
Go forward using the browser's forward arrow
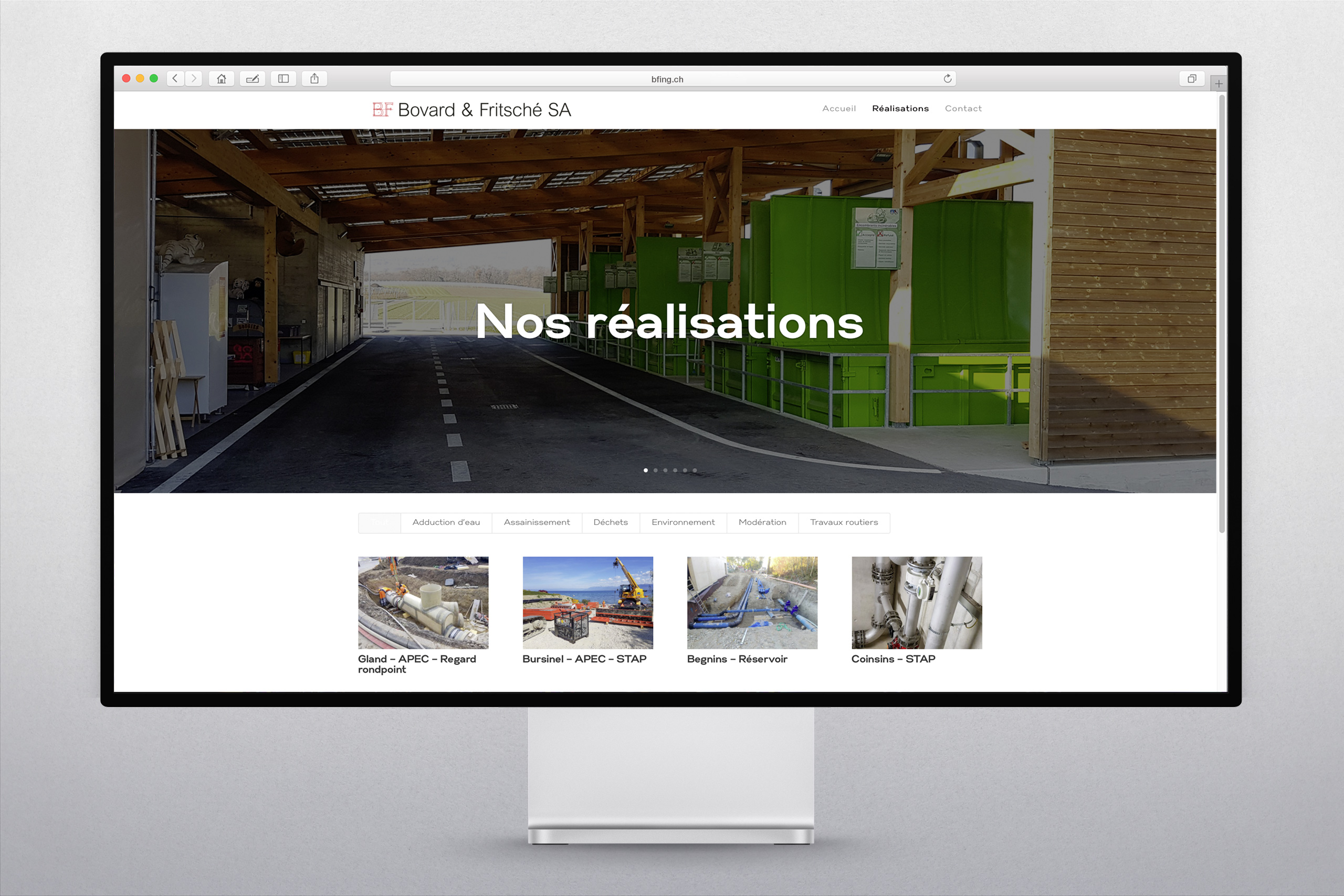(x=194, y=79)
